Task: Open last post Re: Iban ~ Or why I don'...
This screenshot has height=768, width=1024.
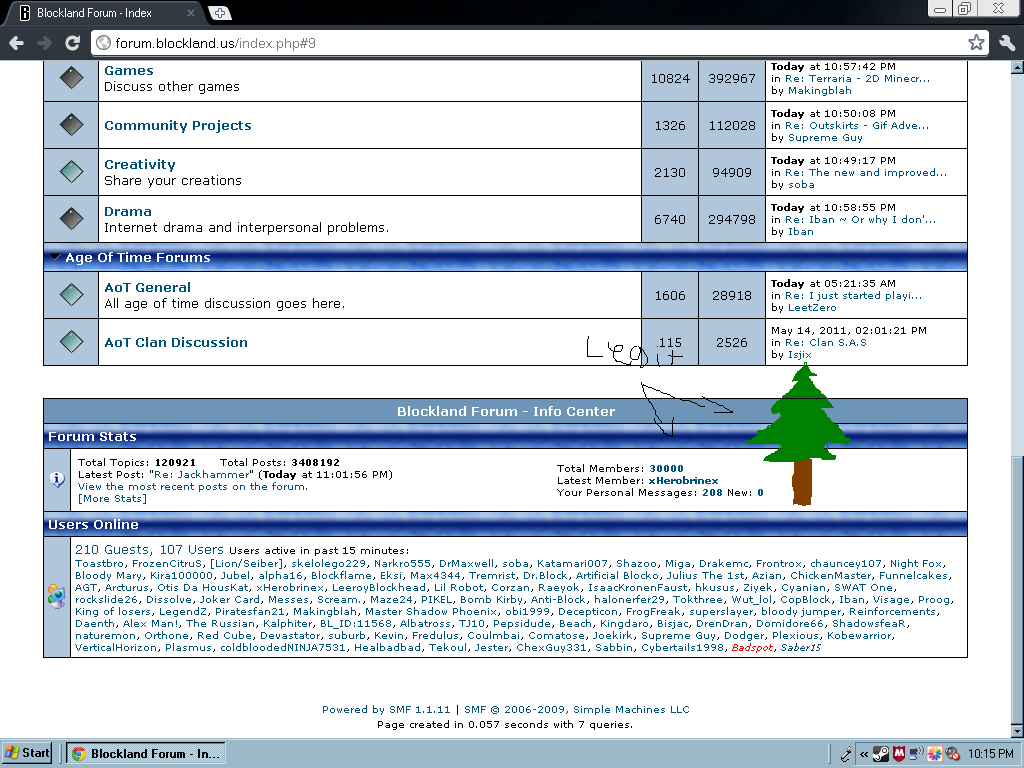Action: (x=861, y=219)
